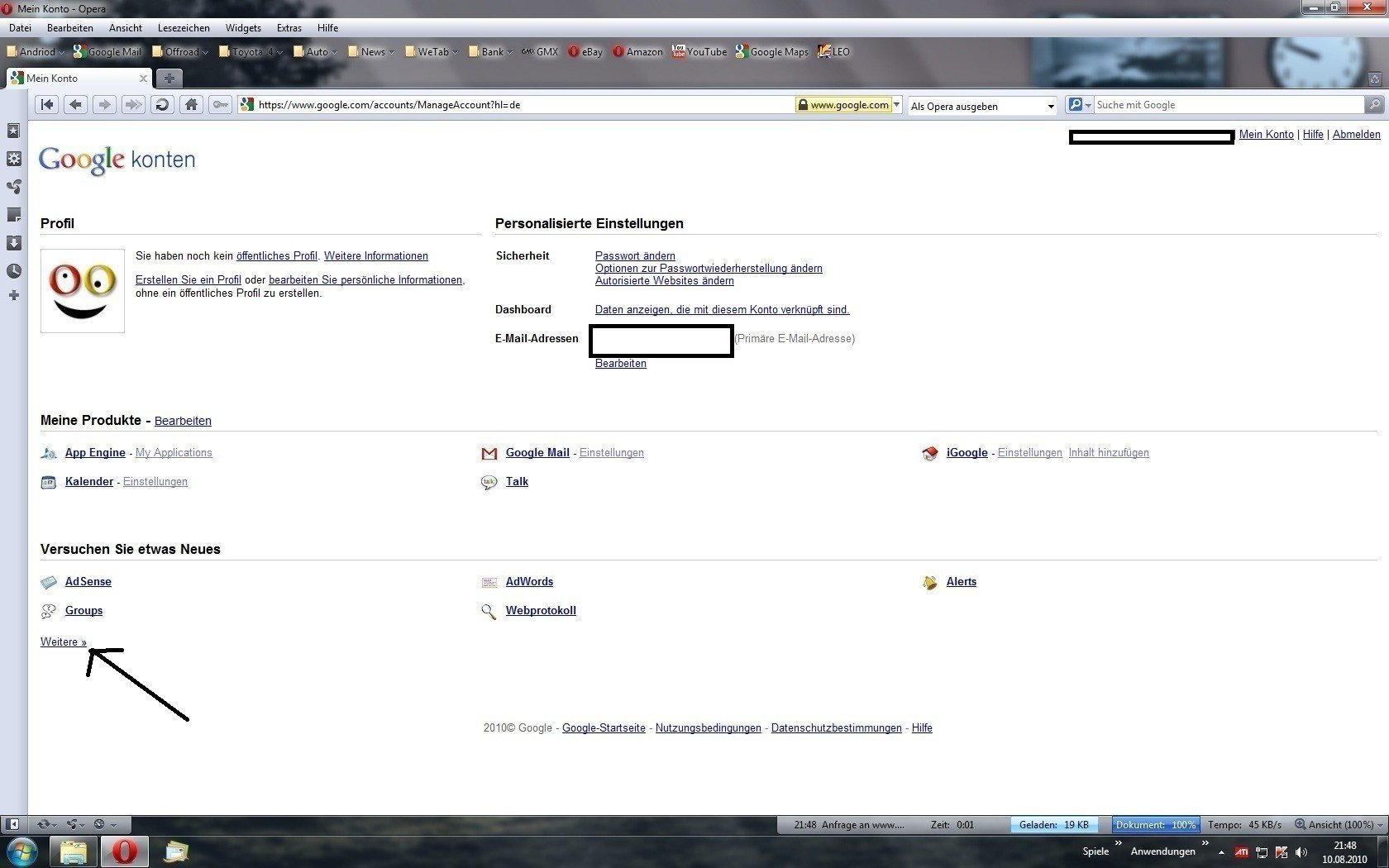Open the YouTube bookmark
This screenshot has width=1389, height=868.
(699, 51)
